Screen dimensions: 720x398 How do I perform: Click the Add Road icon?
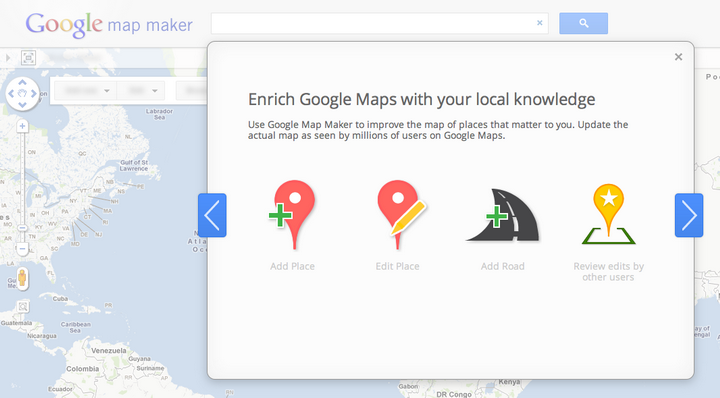click(x=503, y=214)
